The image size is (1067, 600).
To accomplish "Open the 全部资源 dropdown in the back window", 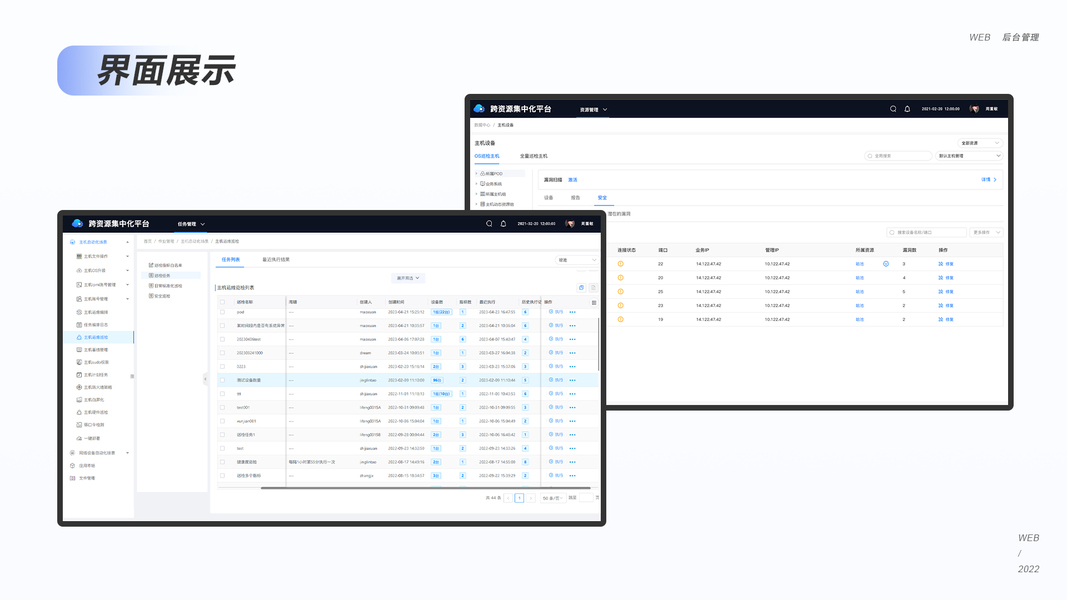I will coord(980,144).
